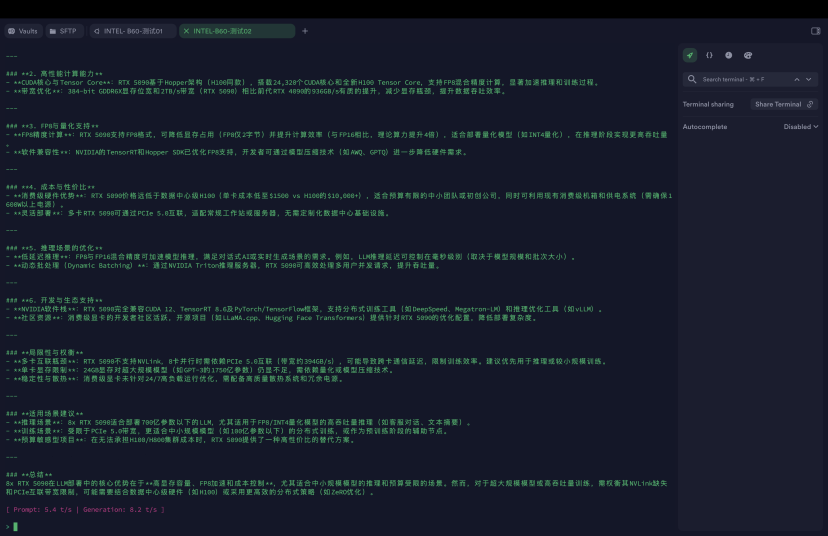Open the Vaults tab
The height and width of the screenshot is (536, 828).
23,31
